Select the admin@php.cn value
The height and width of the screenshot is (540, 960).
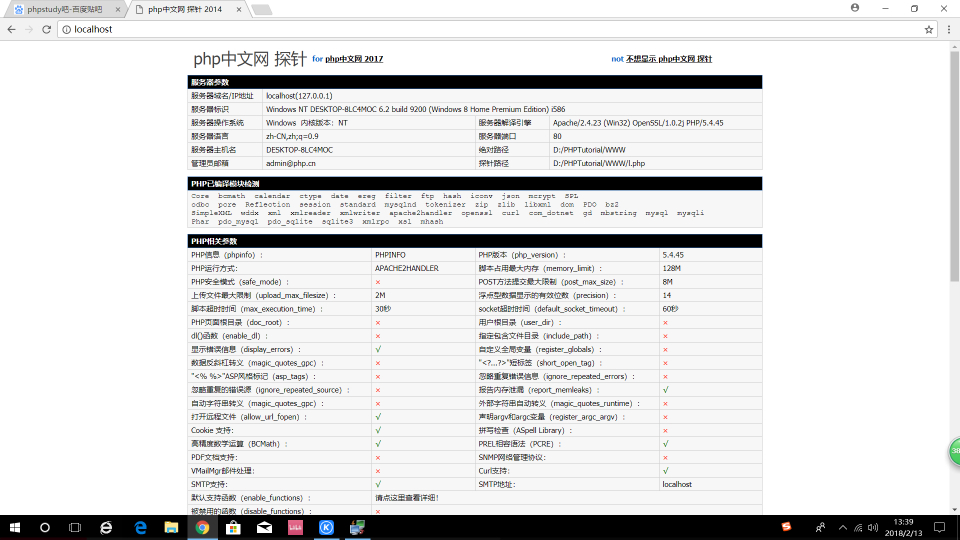[x=291, y=163]
